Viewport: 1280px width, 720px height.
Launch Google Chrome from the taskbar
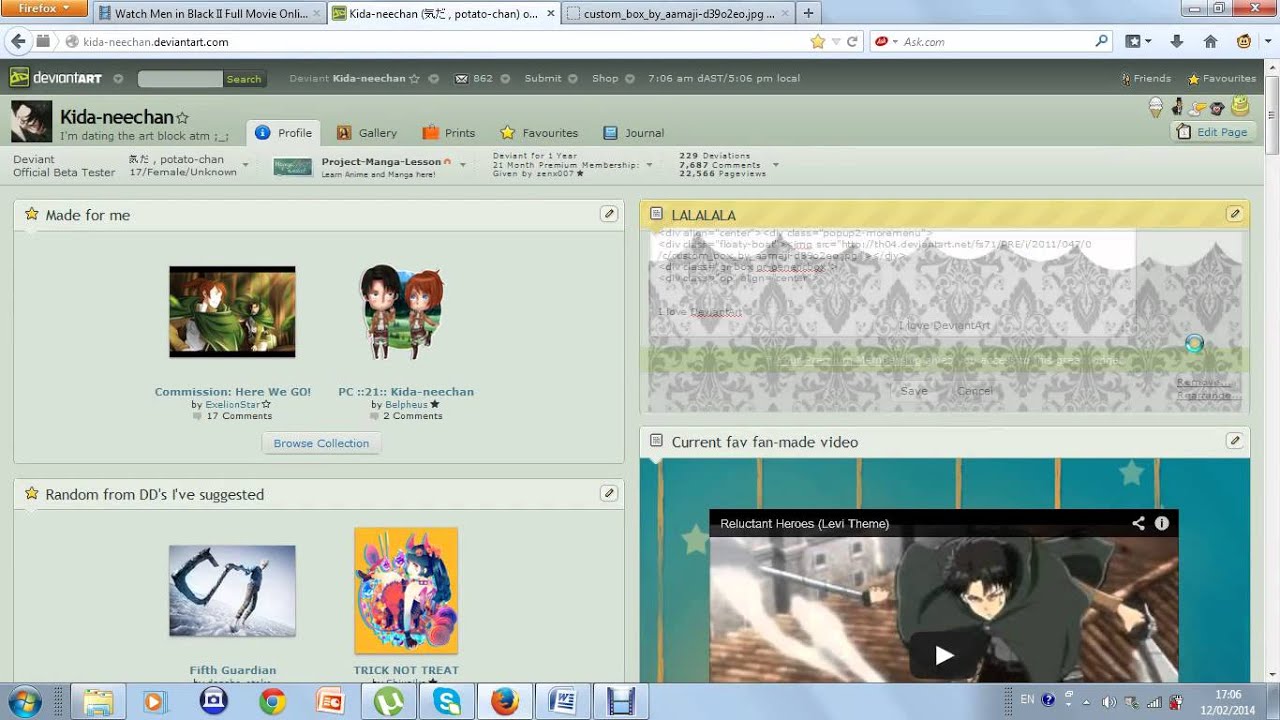coord(271,701)
